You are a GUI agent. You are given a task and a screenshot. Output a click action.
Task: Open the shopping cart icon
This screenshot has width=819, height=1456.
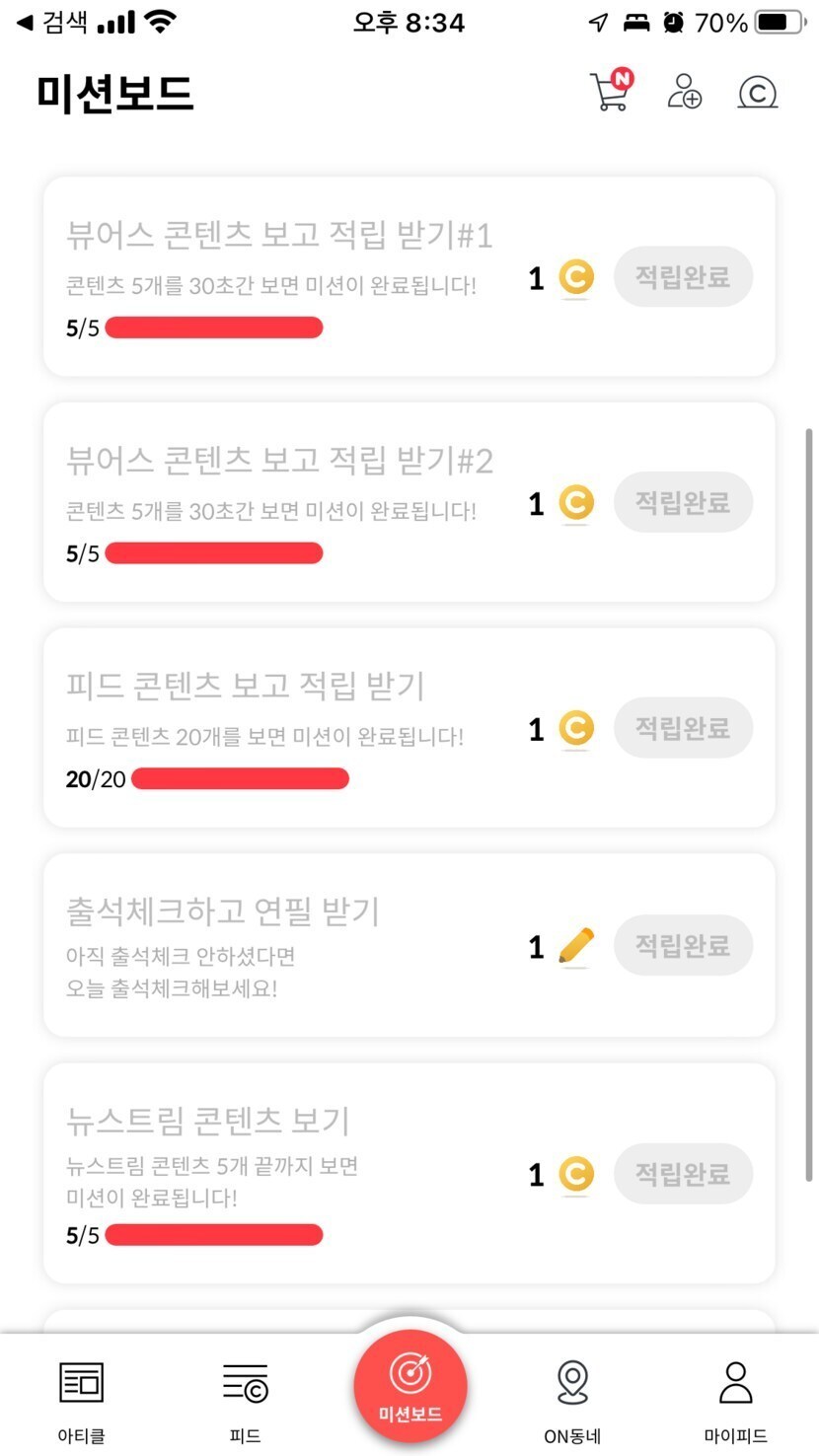610,93
